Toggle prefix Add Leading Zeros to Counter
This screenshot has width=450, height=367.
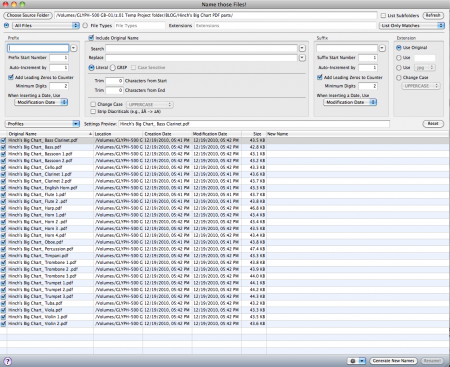[11, 77]
